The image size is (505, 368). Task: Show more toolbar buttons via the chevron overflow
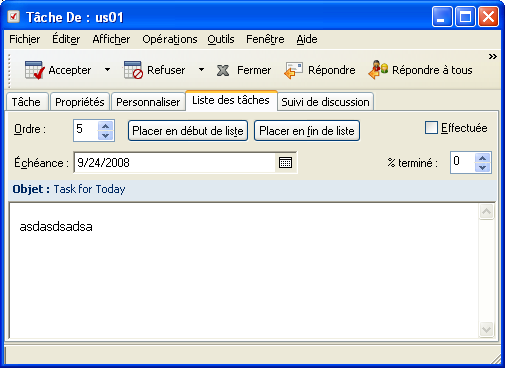[x=493, y=56]
